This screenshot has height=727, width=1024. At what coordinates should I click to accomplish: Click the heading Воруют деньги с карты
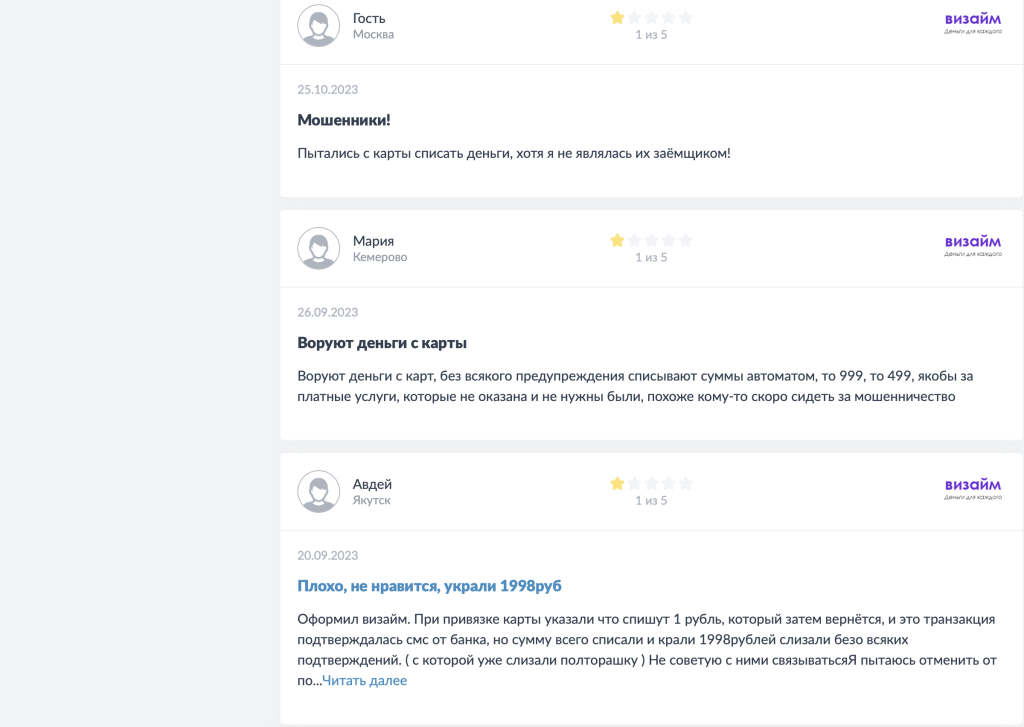pos(382,343)
